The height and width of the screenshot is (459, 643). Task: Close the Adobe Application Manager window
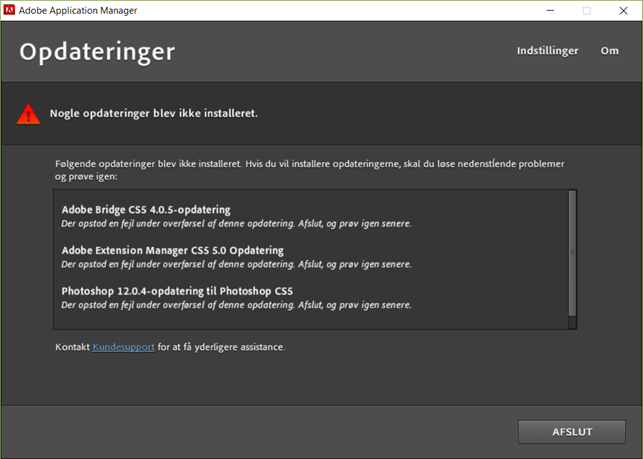623,11
